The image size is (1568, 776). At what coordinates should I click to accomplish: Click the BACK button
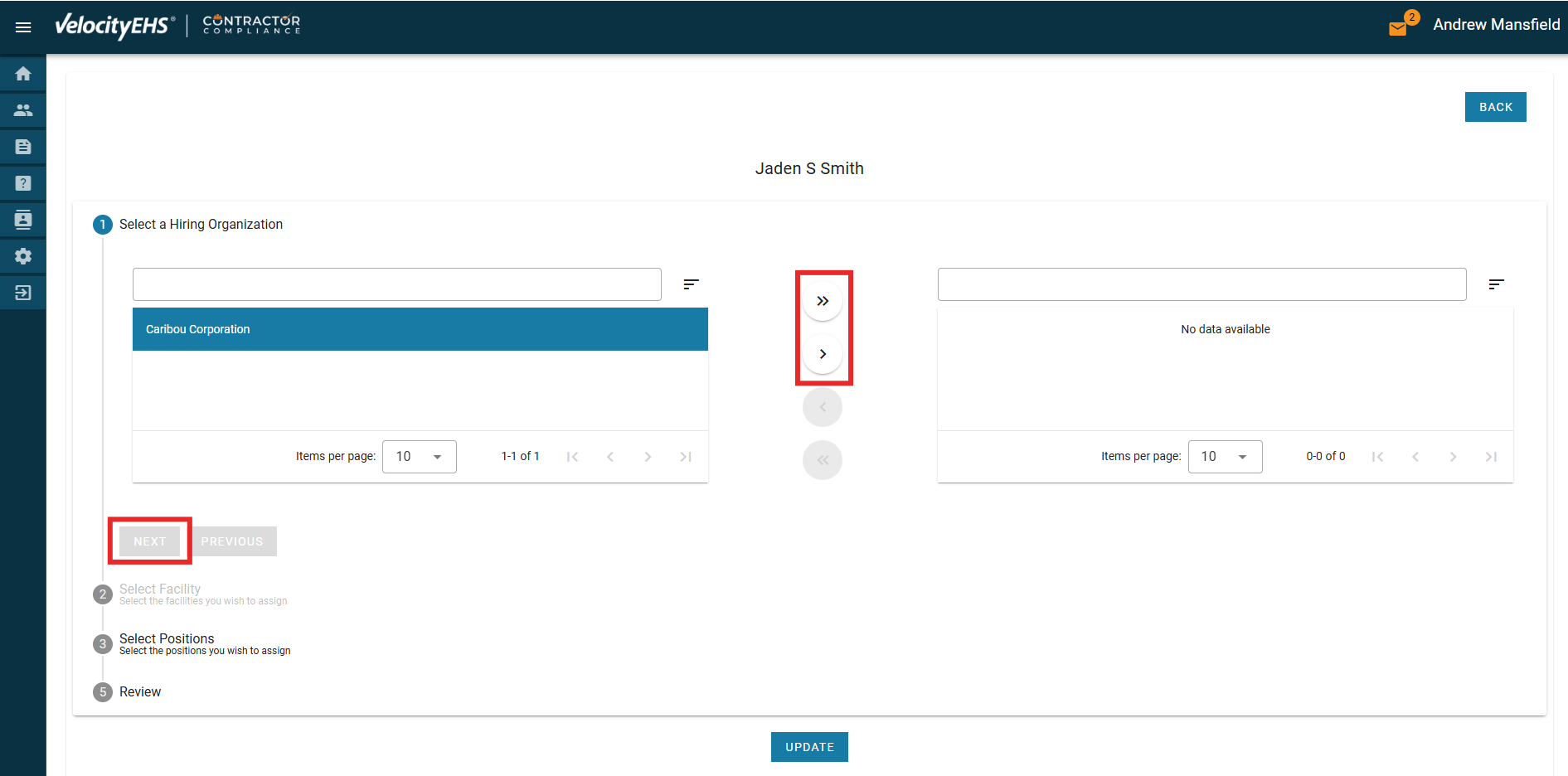[1495, 107]
